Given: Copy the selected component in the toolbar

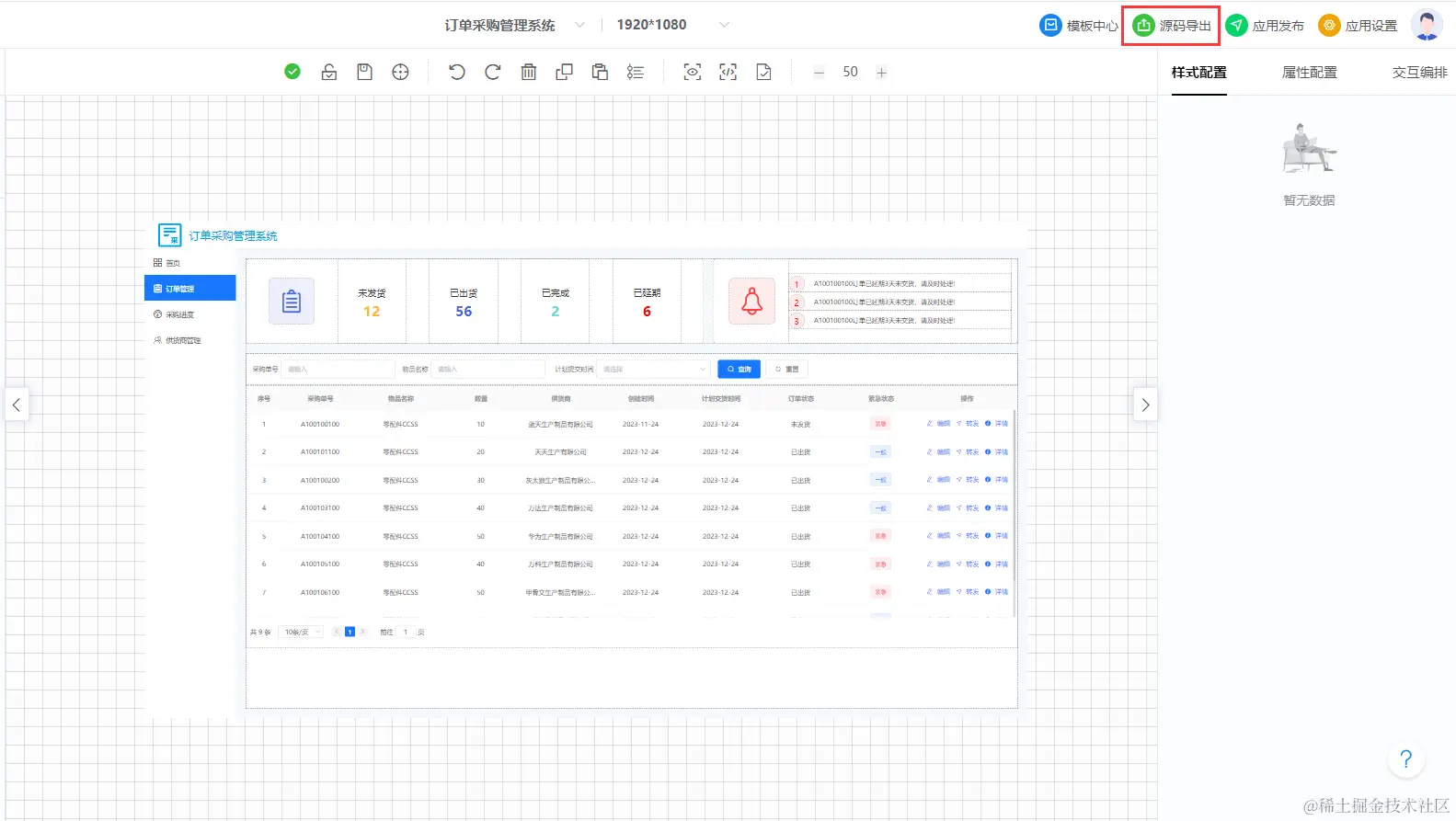Looking at the screenshot, I should pos(564,72).
